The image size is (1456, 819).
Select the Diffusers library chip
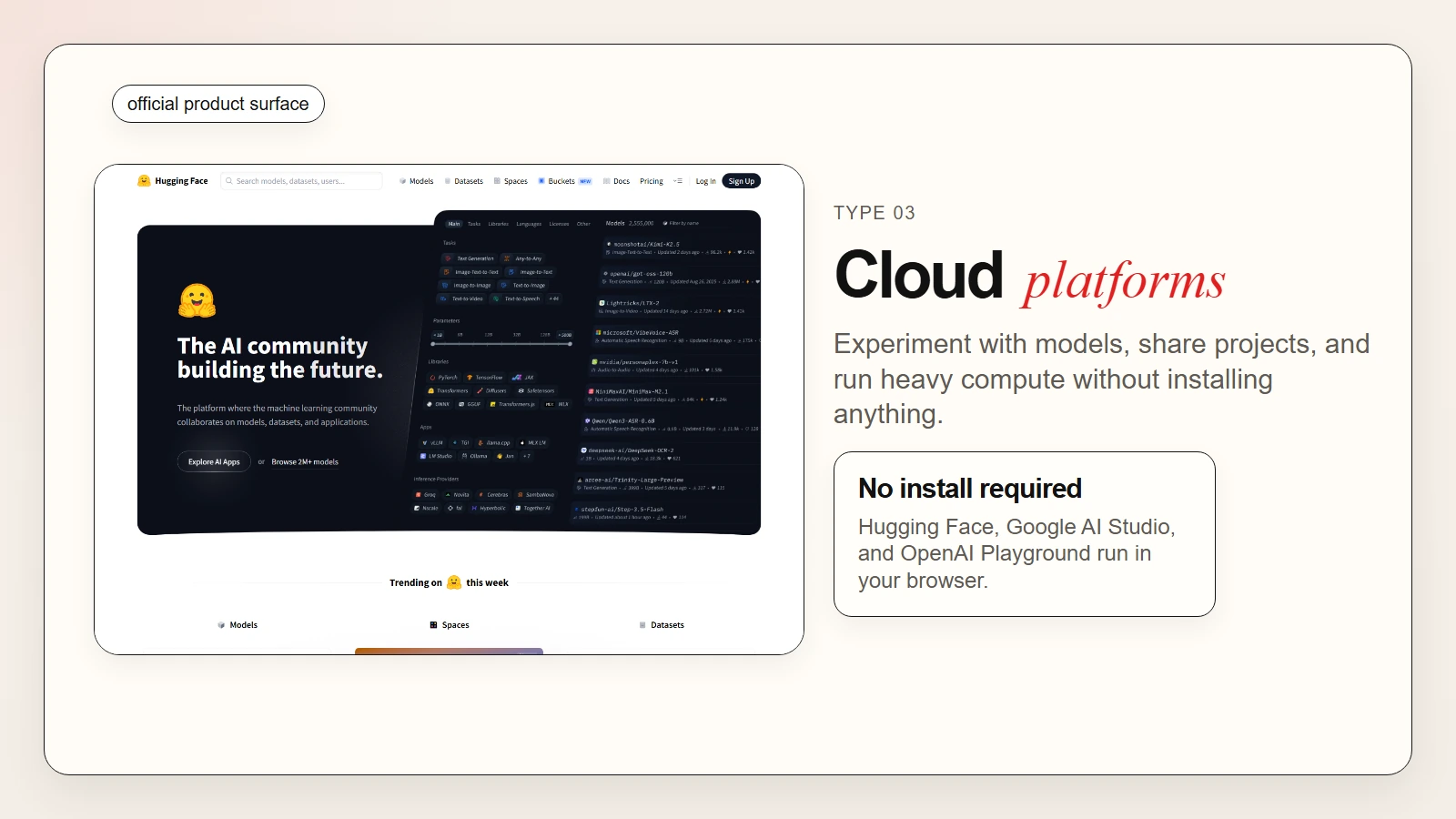click(x=492, y=390)
